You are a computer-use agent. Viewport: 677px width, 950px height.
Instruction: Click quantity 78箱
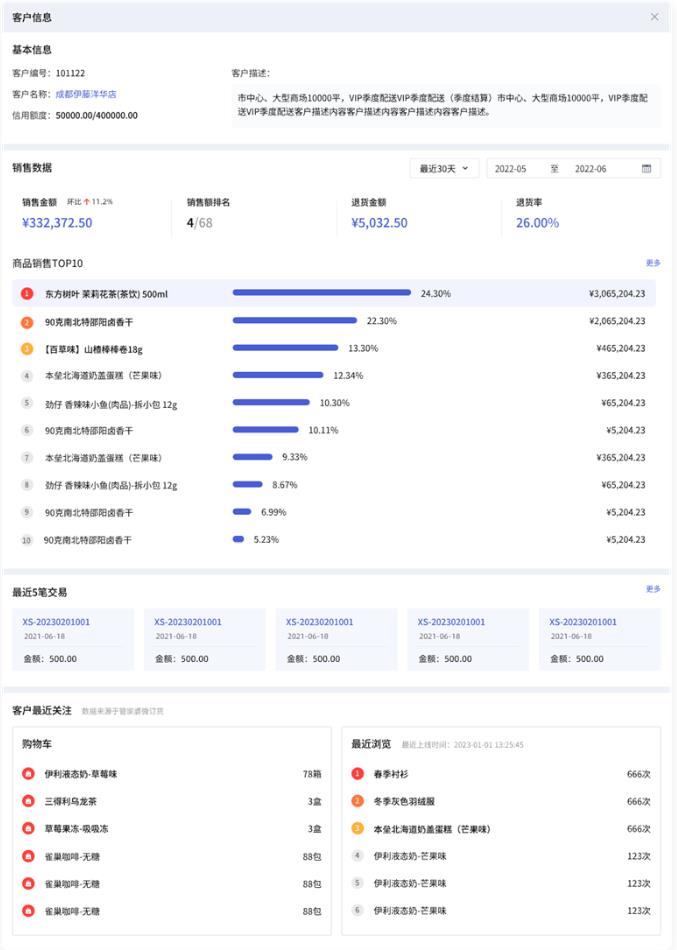312,774
